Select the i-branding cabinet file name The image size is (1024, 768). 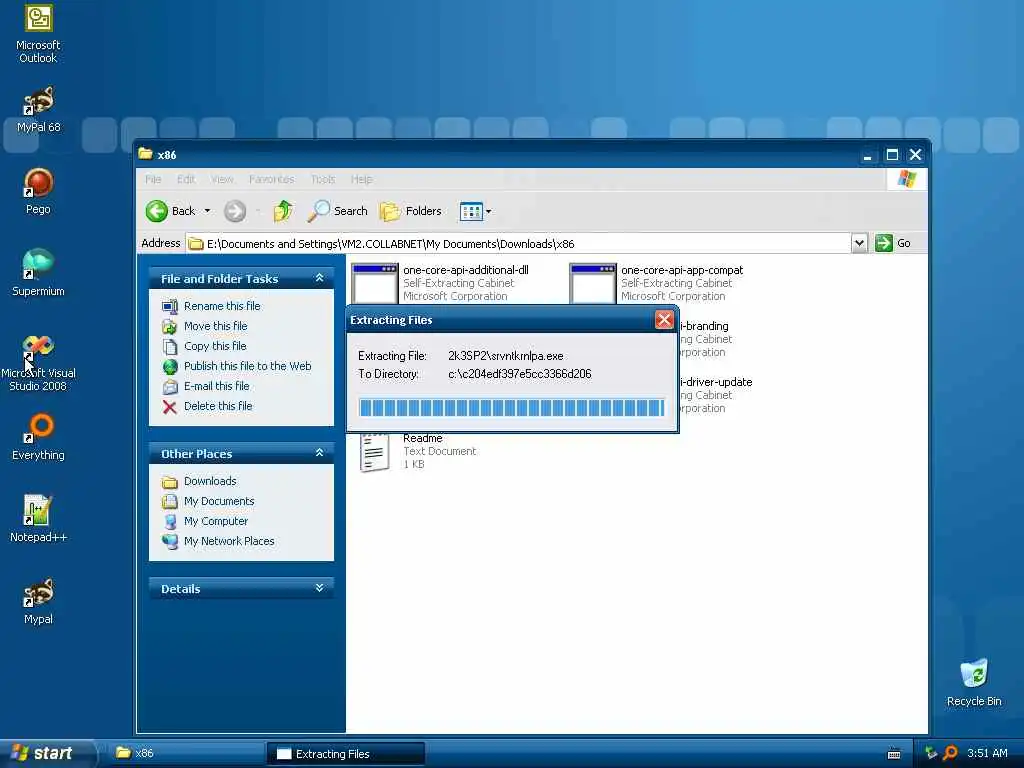click(x=704, y=326)
